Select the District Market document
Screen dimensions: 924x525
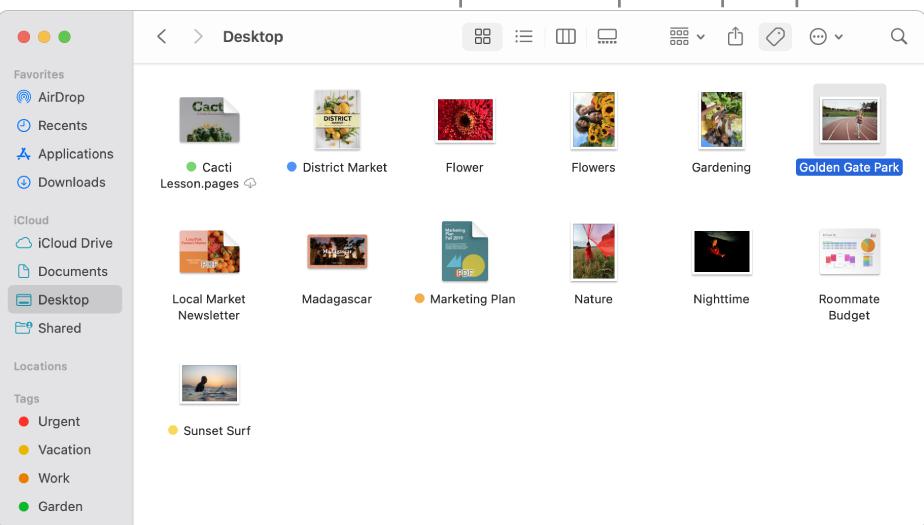[x=337, y=120]
